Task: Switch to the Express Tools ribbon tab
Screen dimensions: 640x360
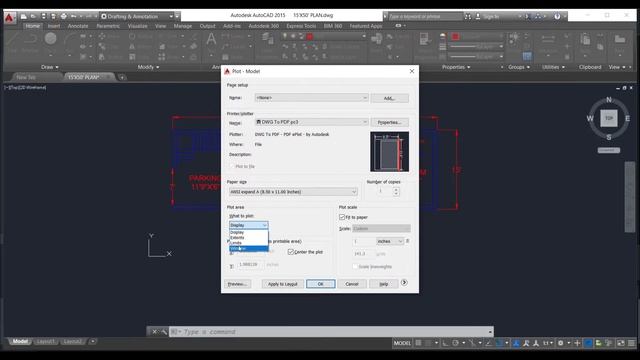Action: click(301, 26)
